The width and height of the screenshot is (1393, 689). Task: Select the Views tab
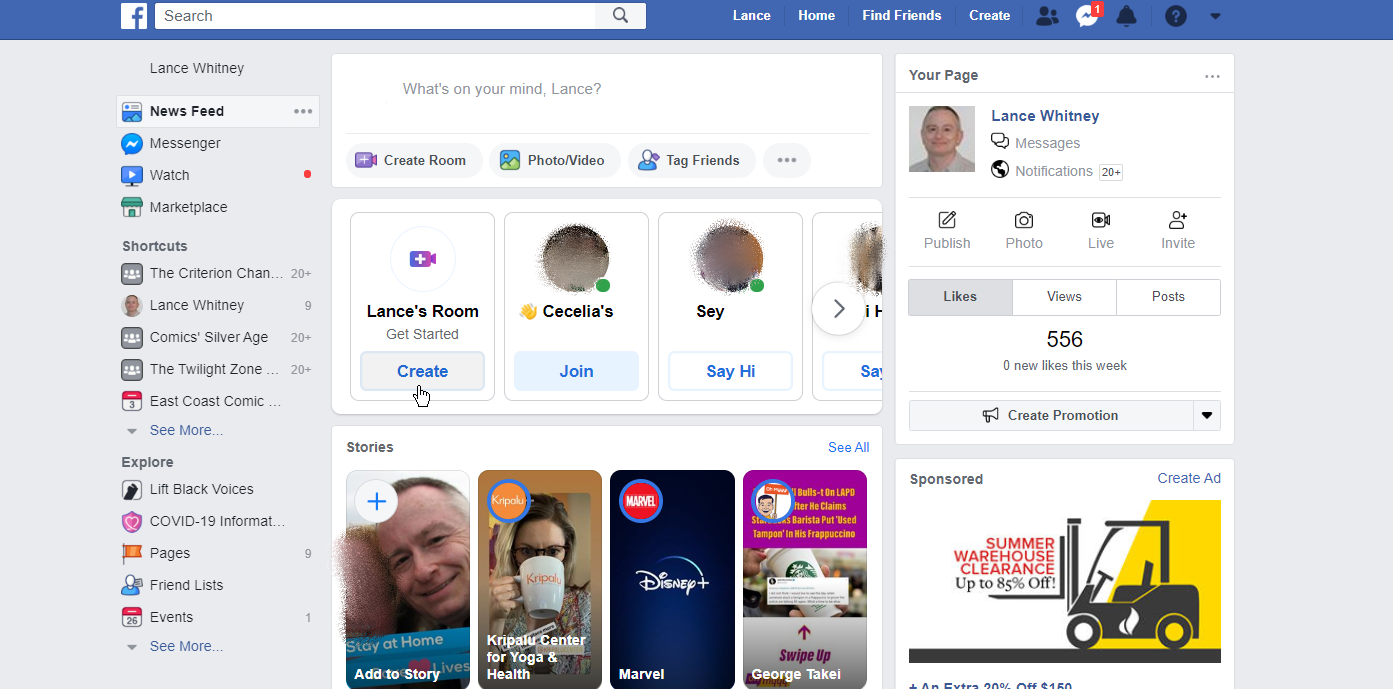coord(1064,297)
